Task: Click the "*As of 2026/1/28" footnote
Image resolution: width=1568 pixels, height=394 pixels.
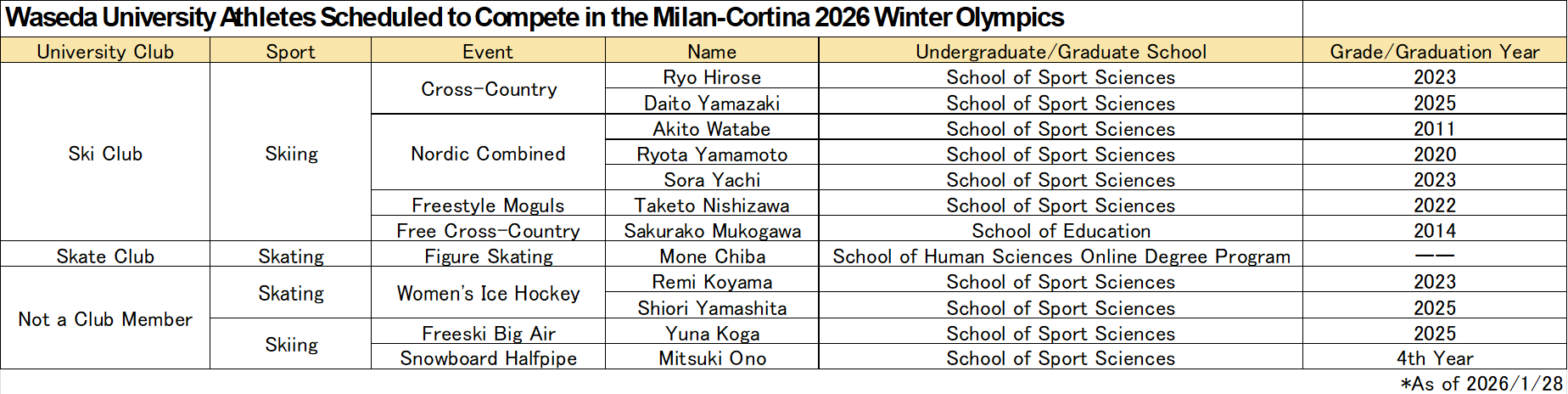Action: point(1481,384)
